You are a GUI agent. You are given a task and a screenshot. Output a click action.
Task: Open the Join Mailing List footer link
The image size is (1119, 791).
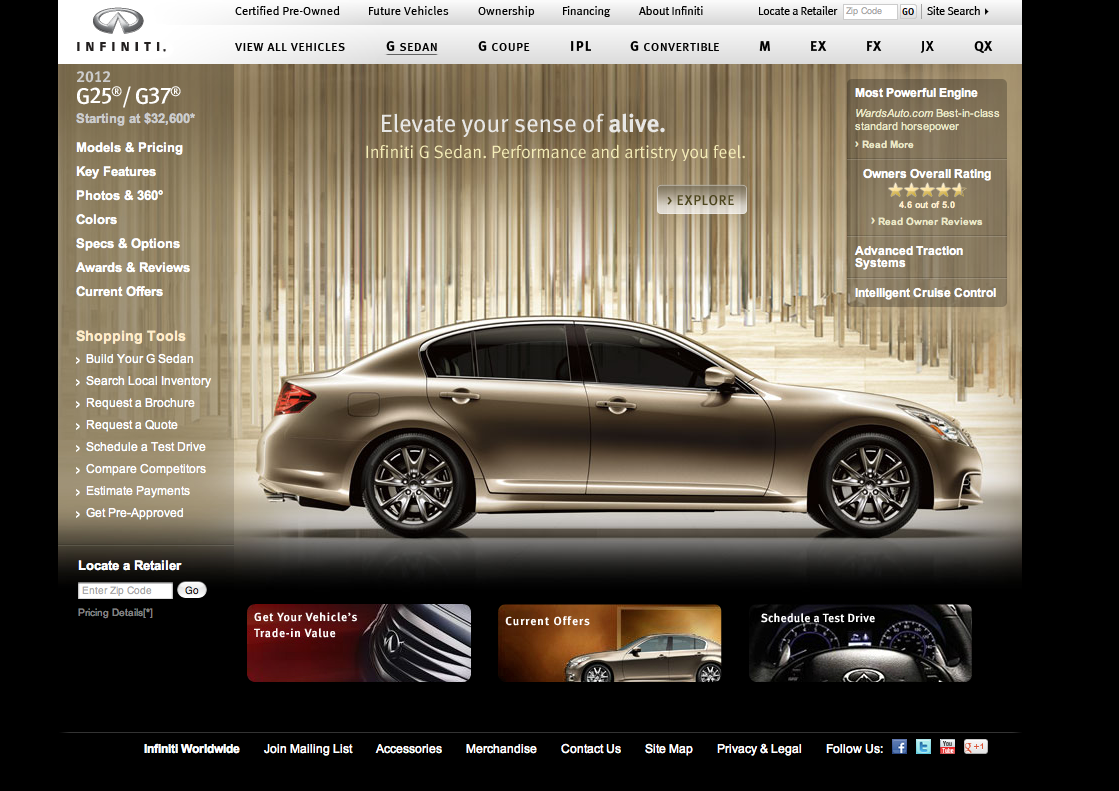click(308, 749)
